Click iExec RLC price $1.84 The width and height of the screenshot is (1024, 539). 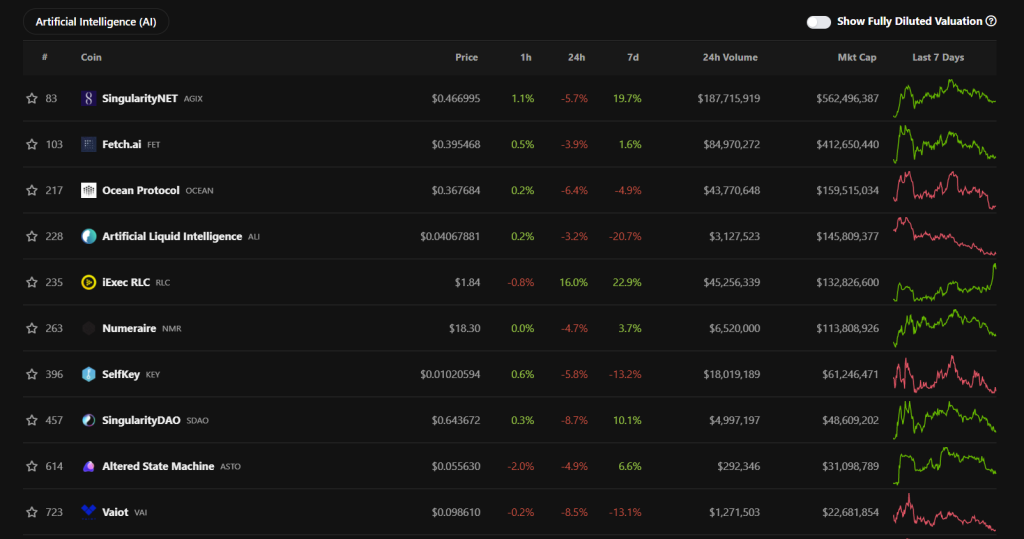[x=468, y=282]
